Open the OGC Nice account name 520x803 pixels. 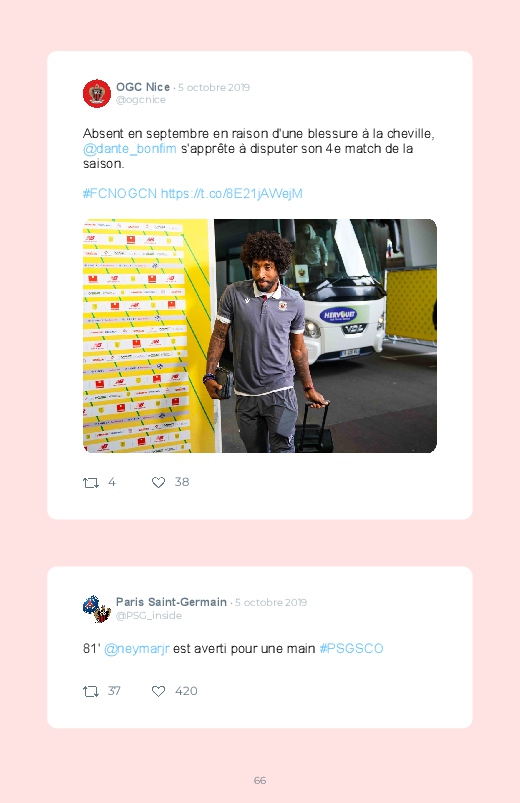pos(143,87)
